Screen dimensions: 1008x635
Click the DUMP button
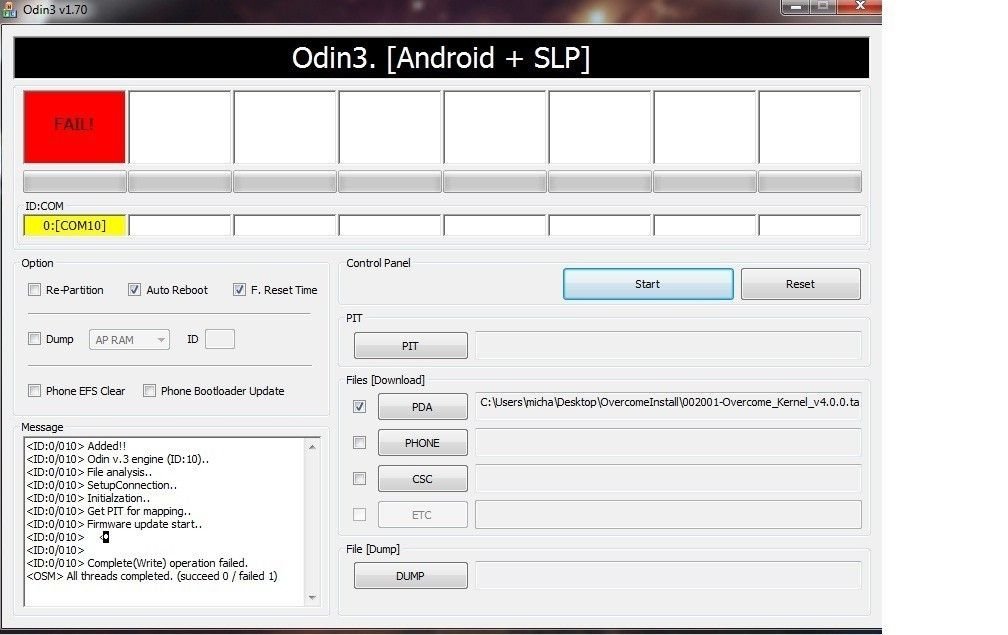(410, 576)
